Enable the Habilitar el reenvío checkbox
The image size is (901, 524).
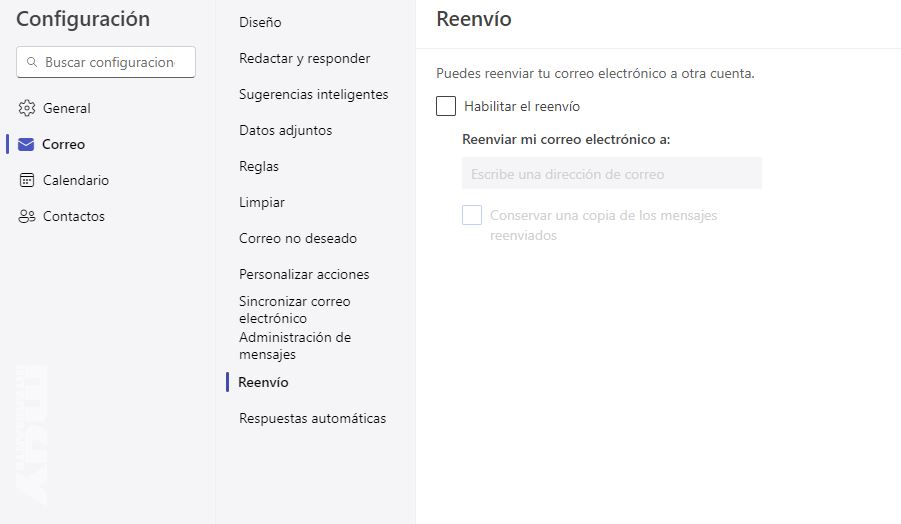tap(446, 106)
